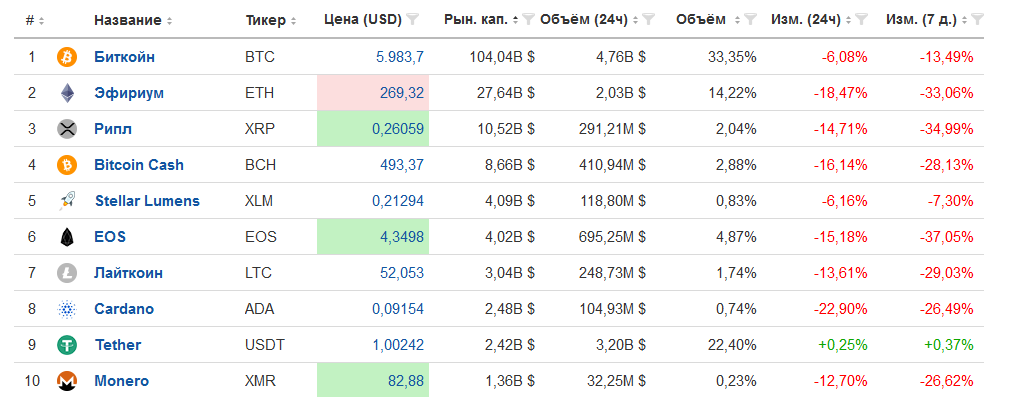This screenshot has height=397, width=1034.
Task: Click the EOS price 4,3498
Action: coord(402,237)
